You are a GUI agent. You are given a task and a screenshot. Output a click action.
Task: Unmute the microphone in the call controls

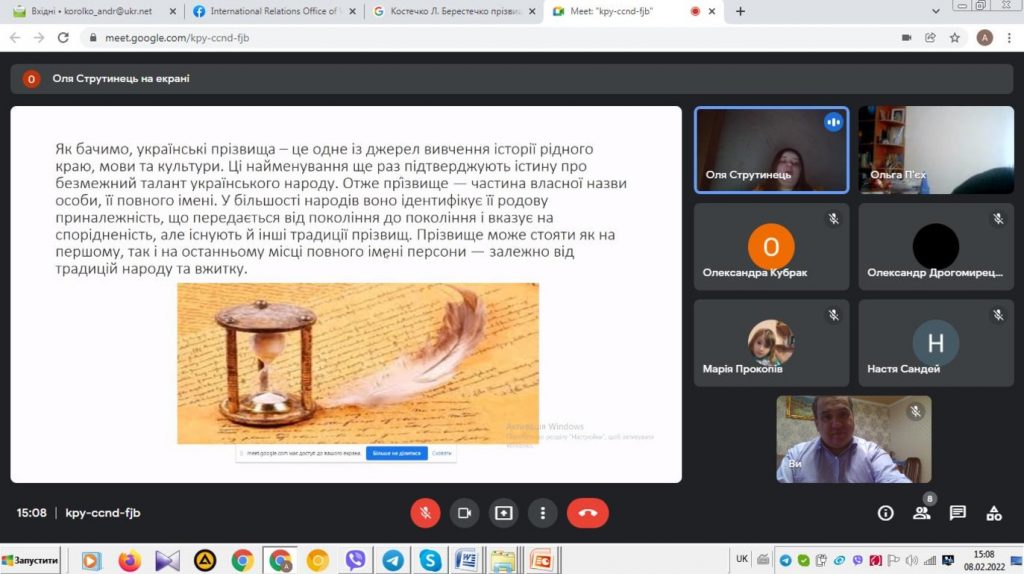(425, 513)
